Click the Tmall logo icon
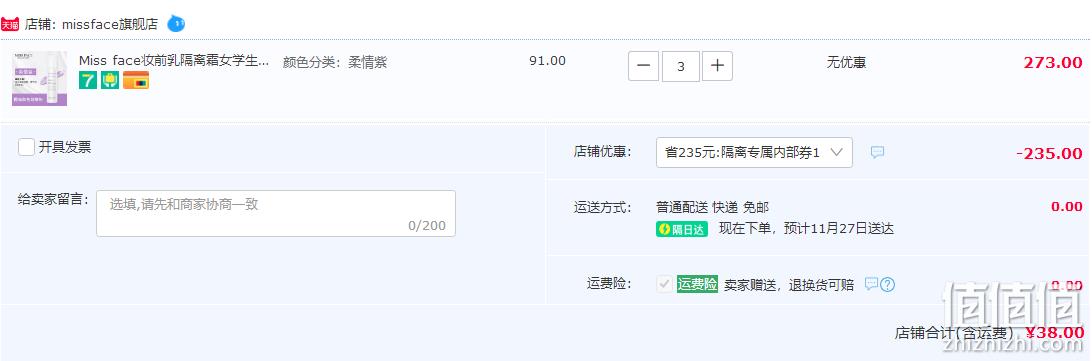The width and height of the screenshot is (1092, 361). click(10, 24)
